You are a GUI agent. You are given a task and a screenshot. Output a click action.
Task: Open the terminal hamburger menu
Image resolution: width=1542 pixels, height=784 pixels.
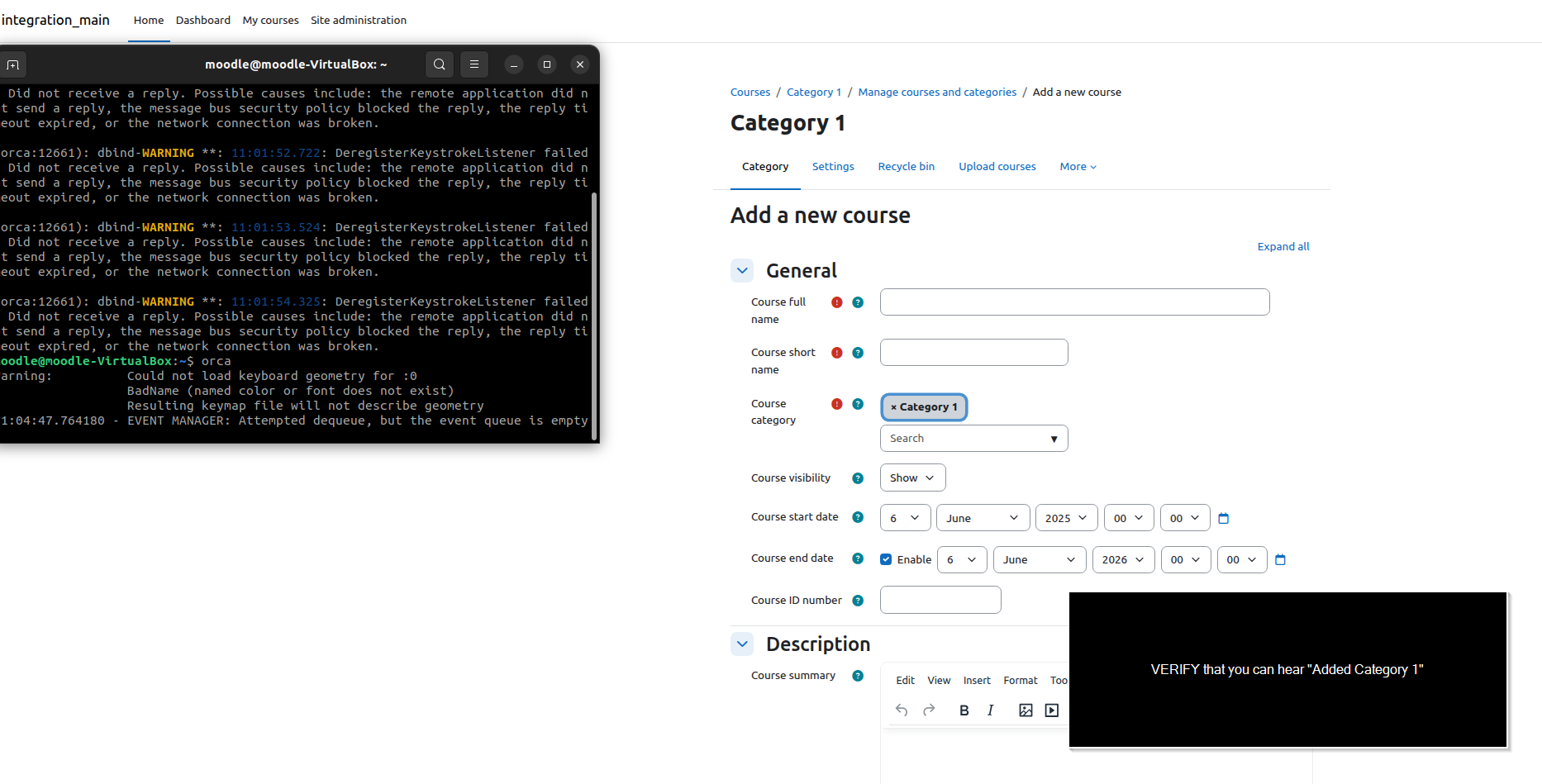474,64
